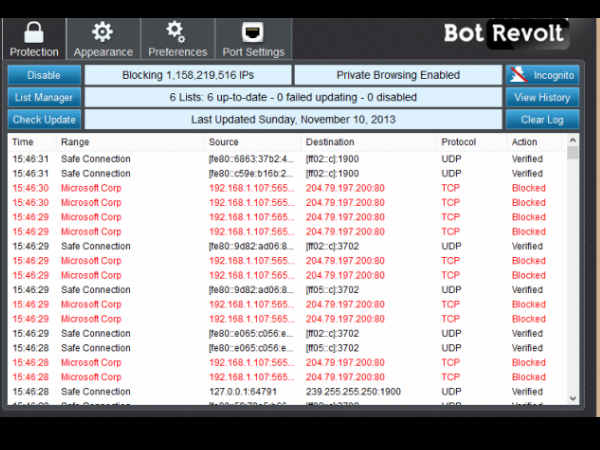Switch to the Appearance tab
Image resolution: width=600 pixels, height=450 pixels.
(x=103, y=39)
